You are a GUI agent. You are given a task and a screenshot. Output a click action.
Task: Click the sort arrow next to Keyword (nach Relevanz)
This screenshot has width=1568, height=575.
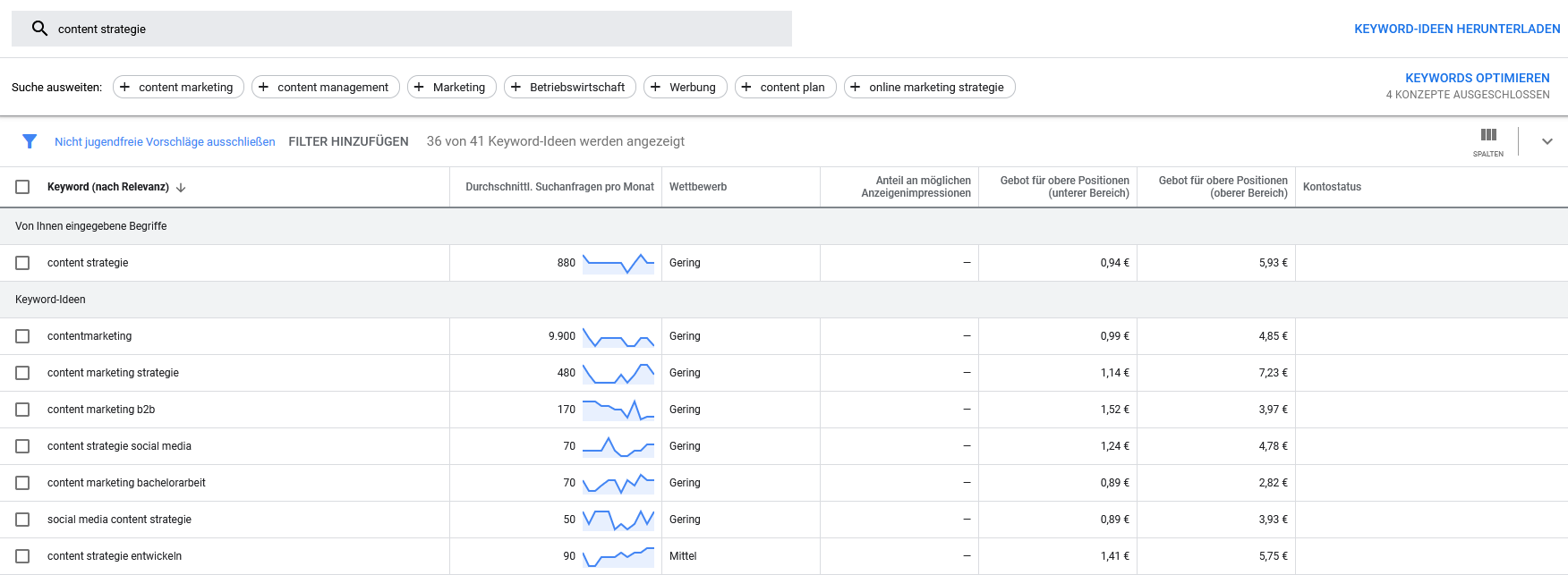click(181, 188)
